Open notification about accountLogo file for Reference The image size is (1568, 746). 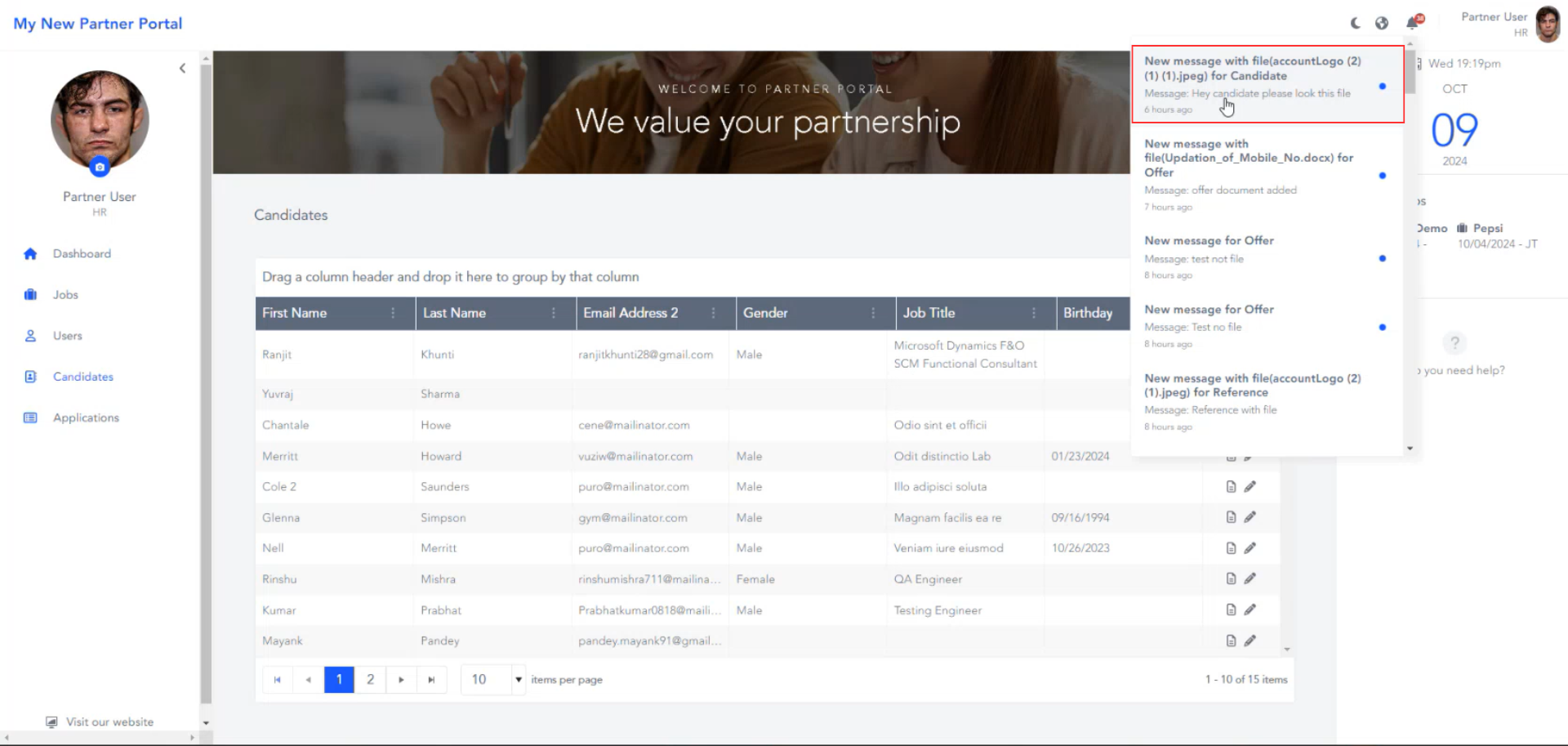1267,403
